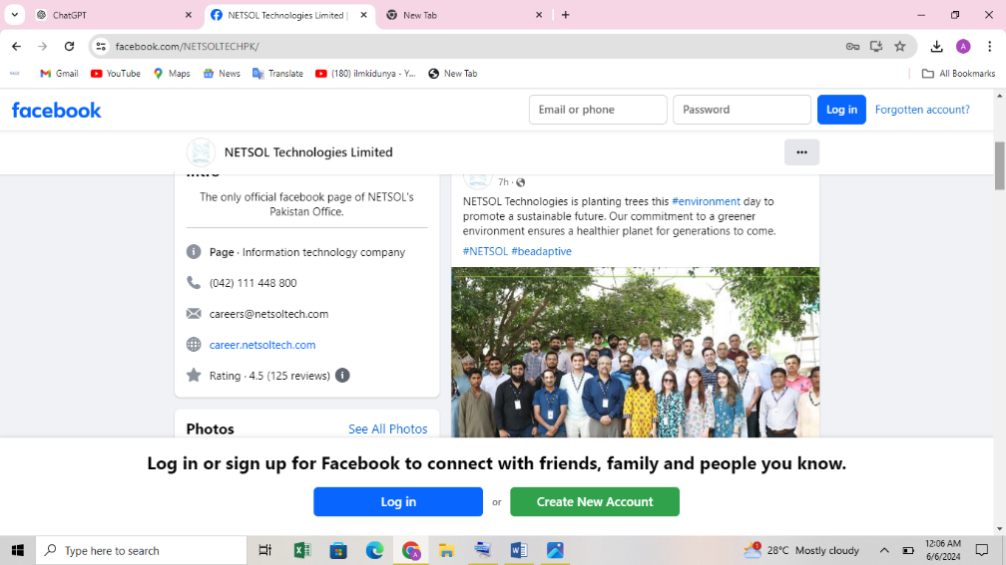Click the rating info icon
Image resolution: width=1006 pixels, height=565 pixels.
coord(343,375)
